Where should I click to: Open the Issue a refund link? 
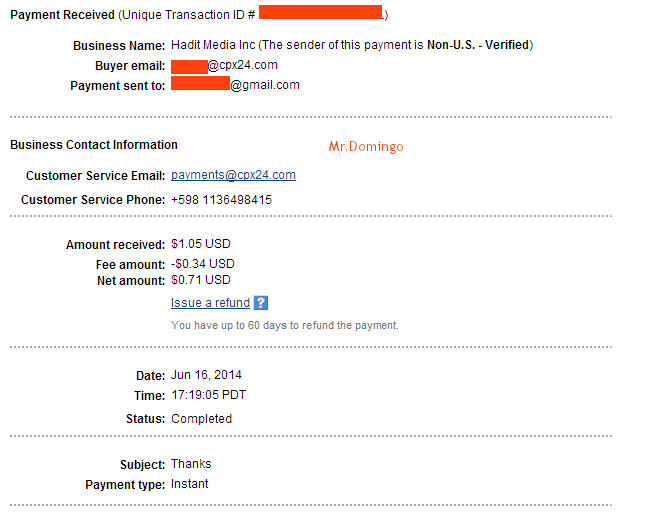210,303
